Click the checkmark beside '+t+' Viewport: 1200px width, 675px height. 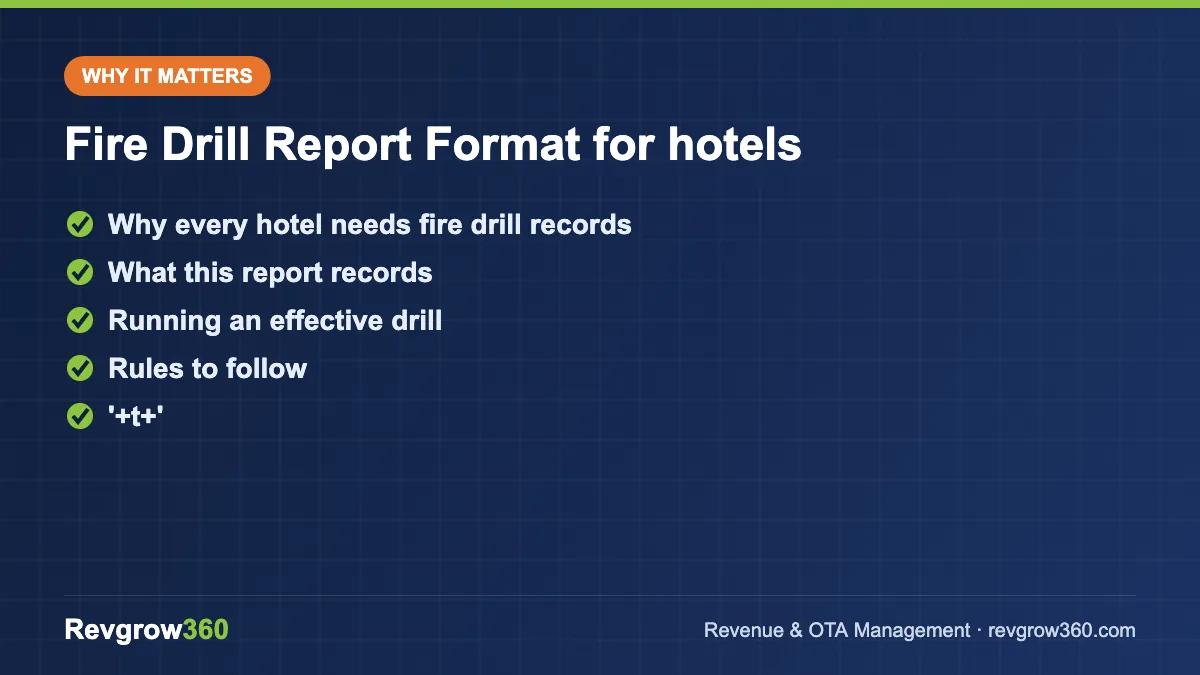tap(80, 416)
